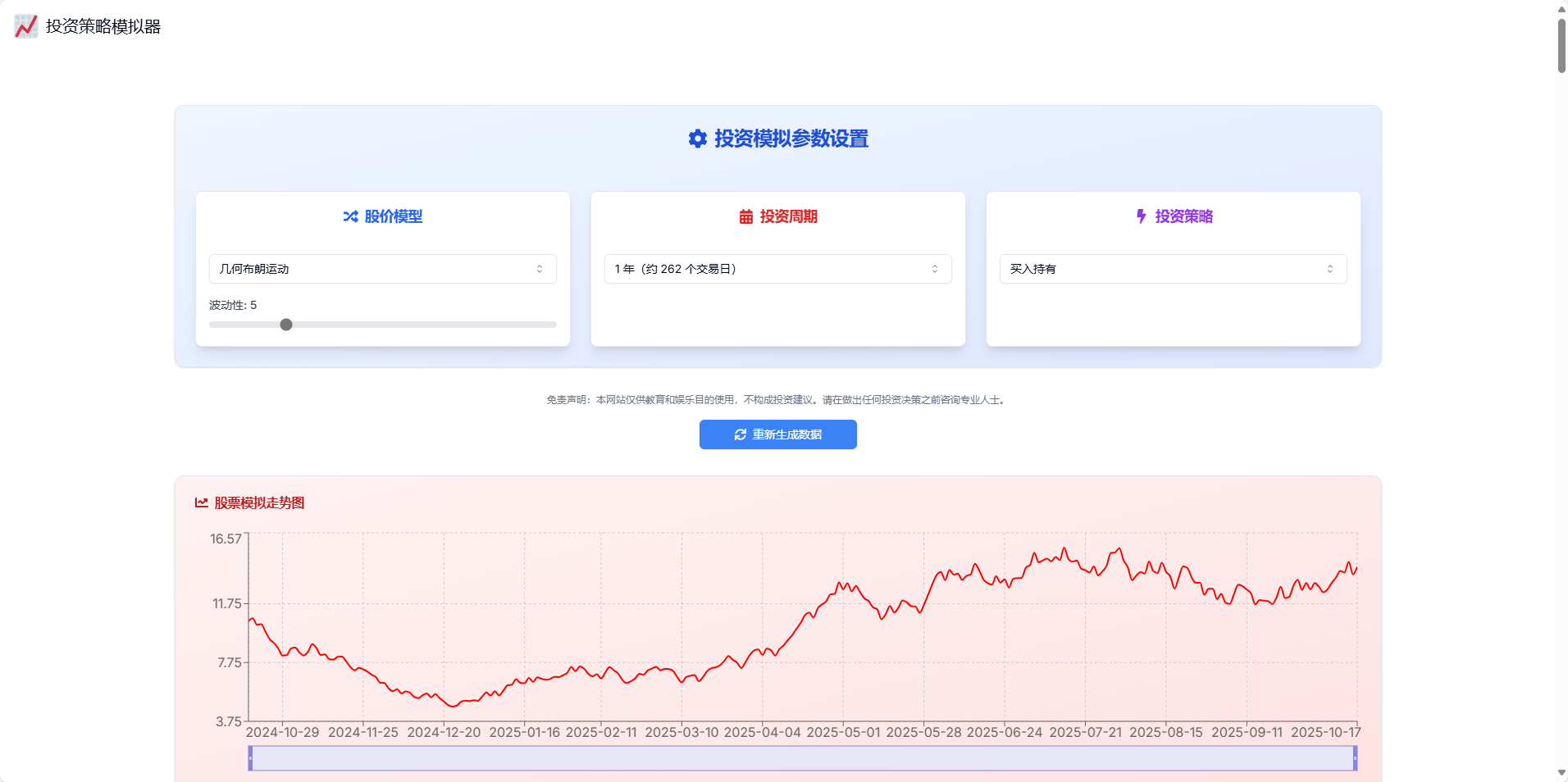
Task: Click the 股价模型 card title
Action: pyautogui.click(x=394, y=216)
